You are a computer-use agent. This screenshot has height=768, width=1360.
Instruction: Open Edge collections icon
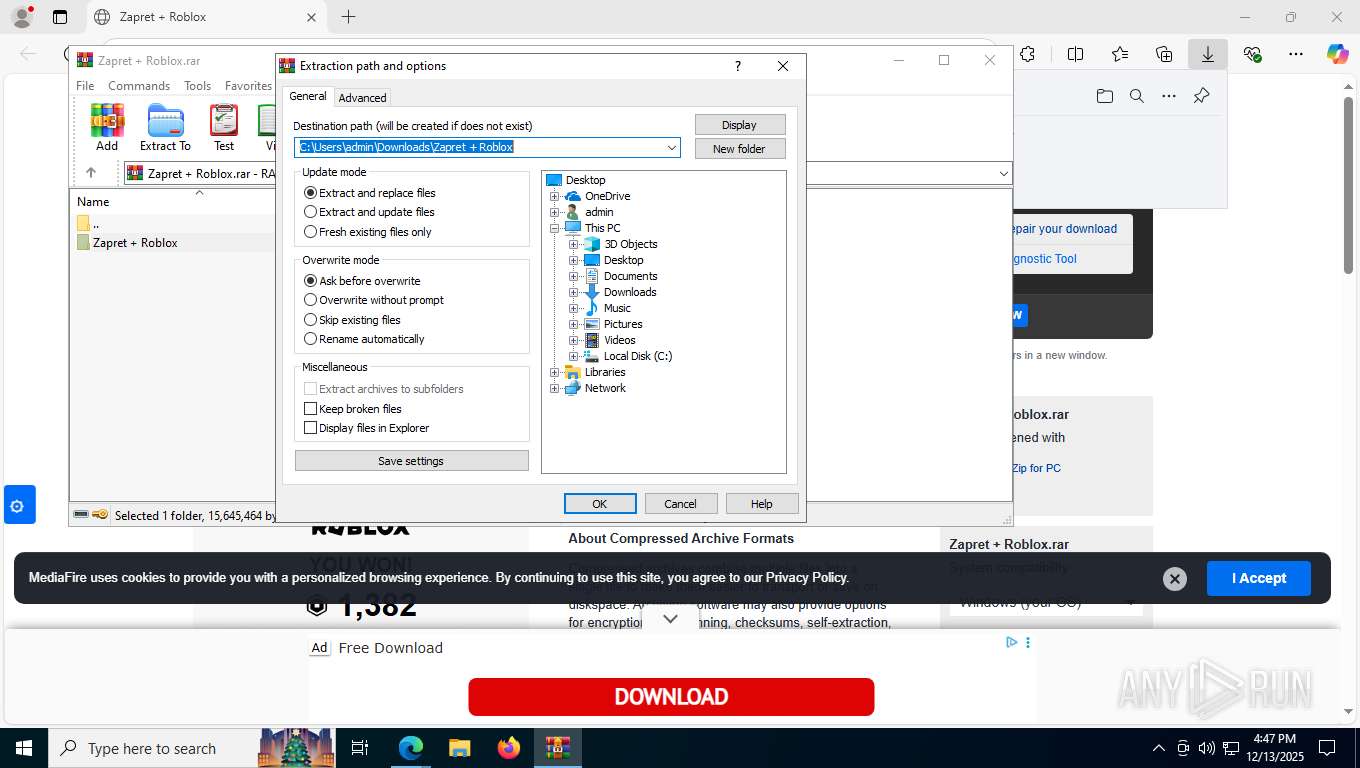click(1164, 55)
